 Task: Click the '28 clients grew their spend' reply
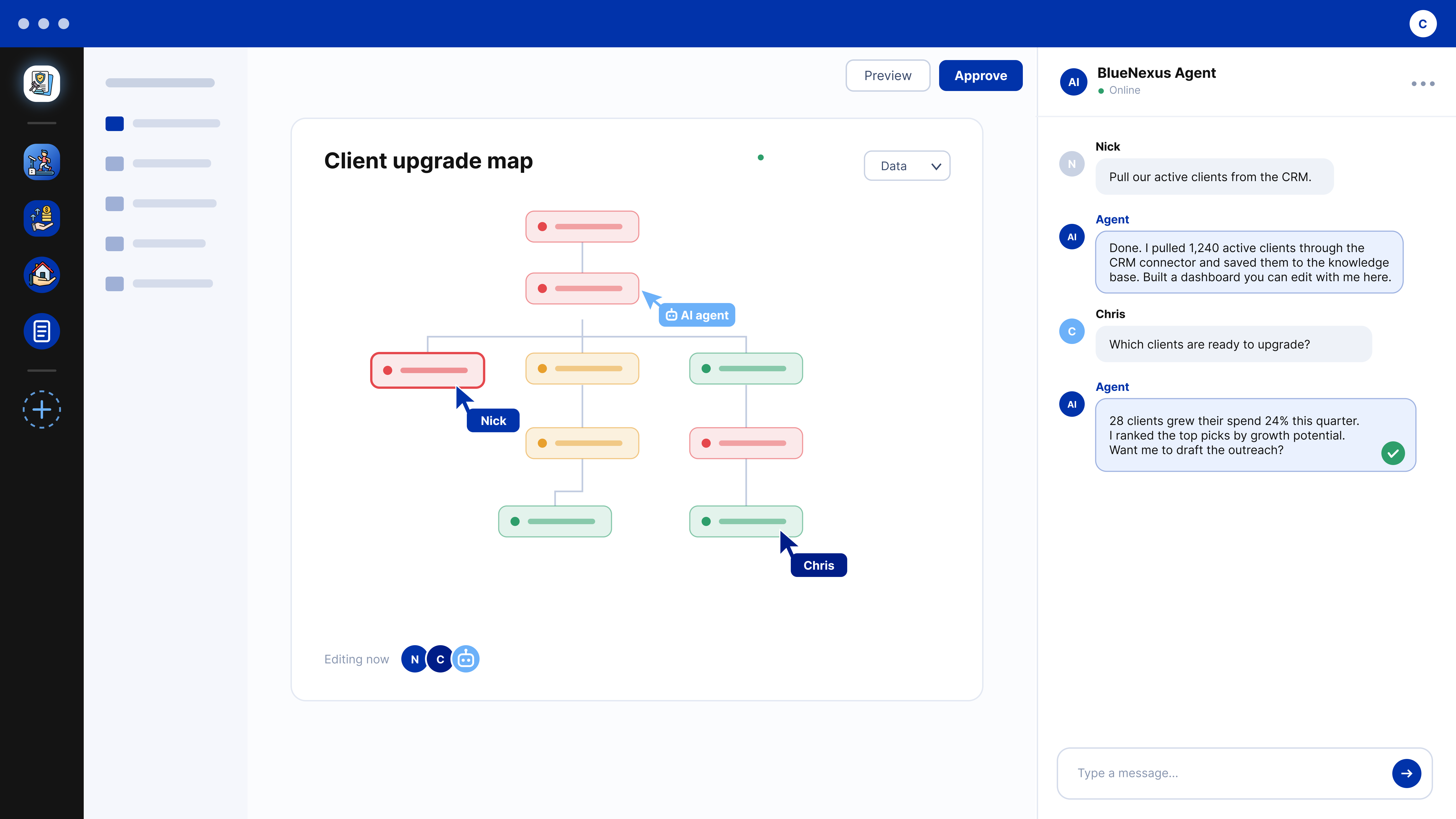[x=1255, y=435]
